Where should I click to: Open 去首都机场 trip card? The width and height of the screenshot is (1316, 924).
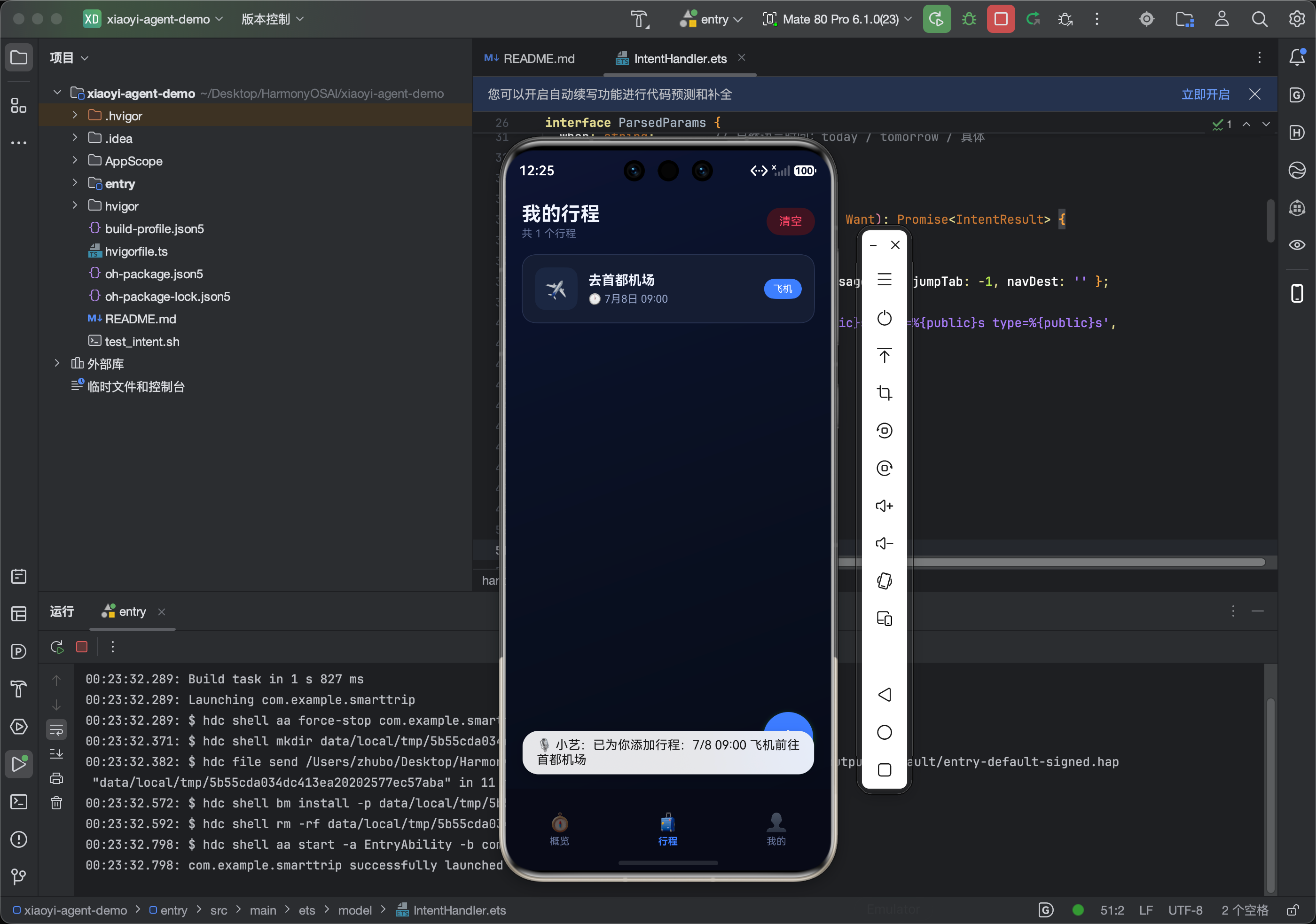(x=668, y=288)
